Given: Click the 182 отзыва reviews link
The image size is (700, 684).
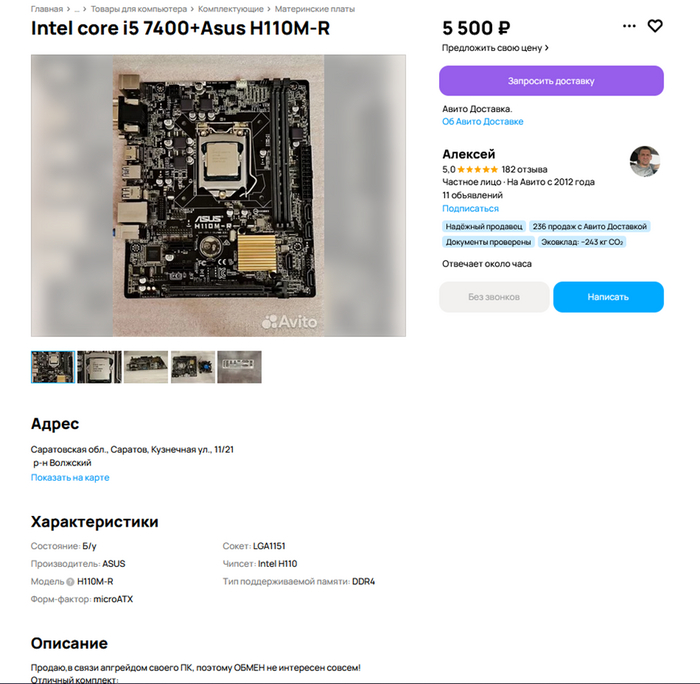Looking at the screenshot, I should click(524, 170).
